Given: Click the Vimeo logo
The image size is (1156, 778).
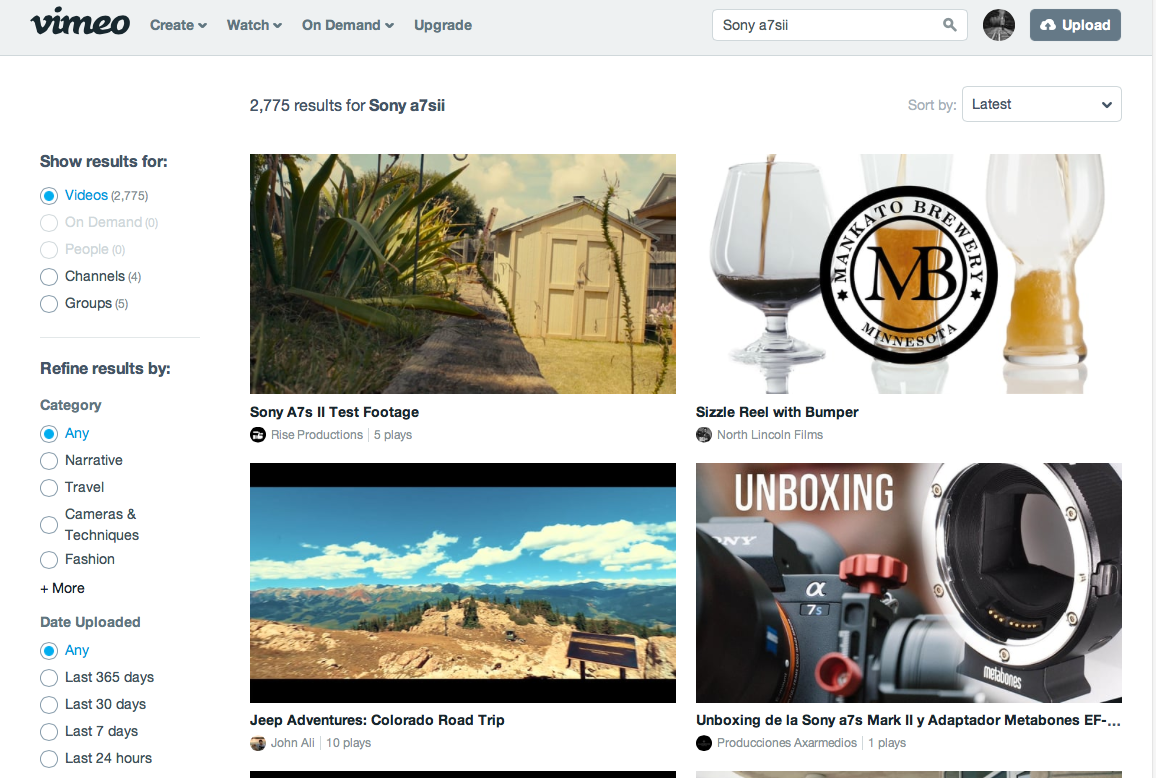Looking at the screenshot, I should point(80,21).
